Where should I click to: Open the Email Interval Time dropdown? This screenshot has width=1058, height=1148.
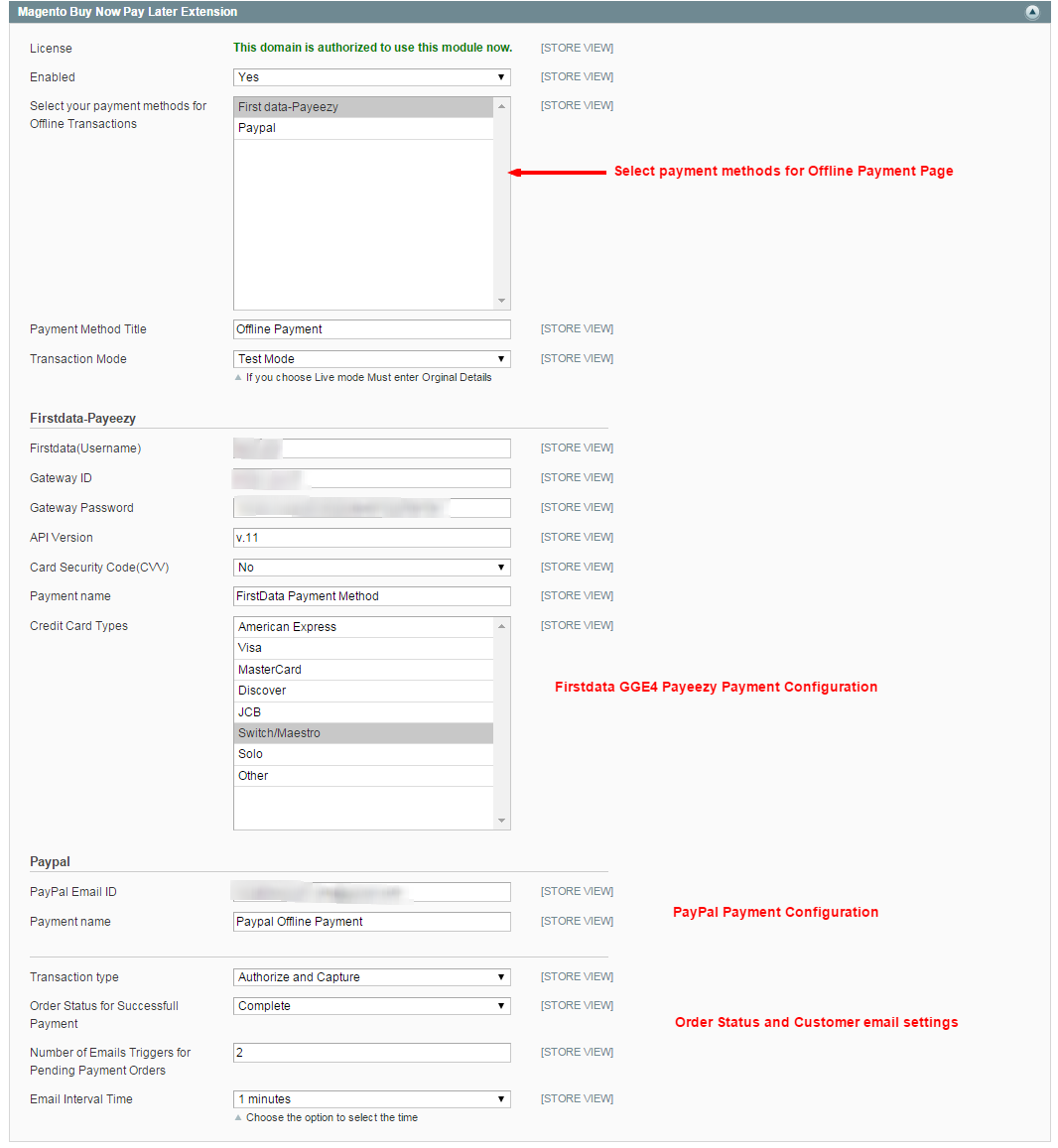click(x=372, y=1099)
